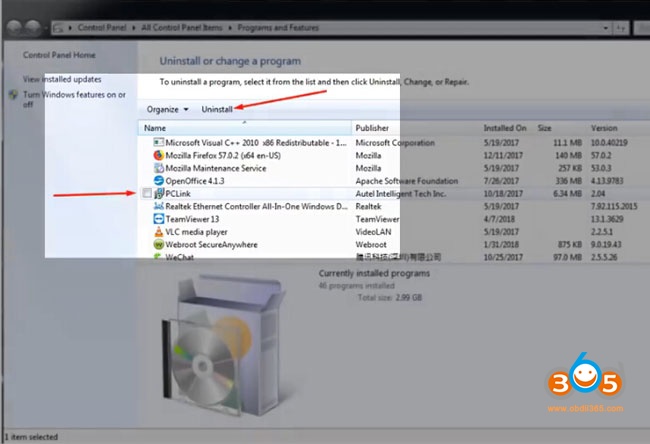Sort by the Name column header
The image size is (650, 444).
[245, 128]
